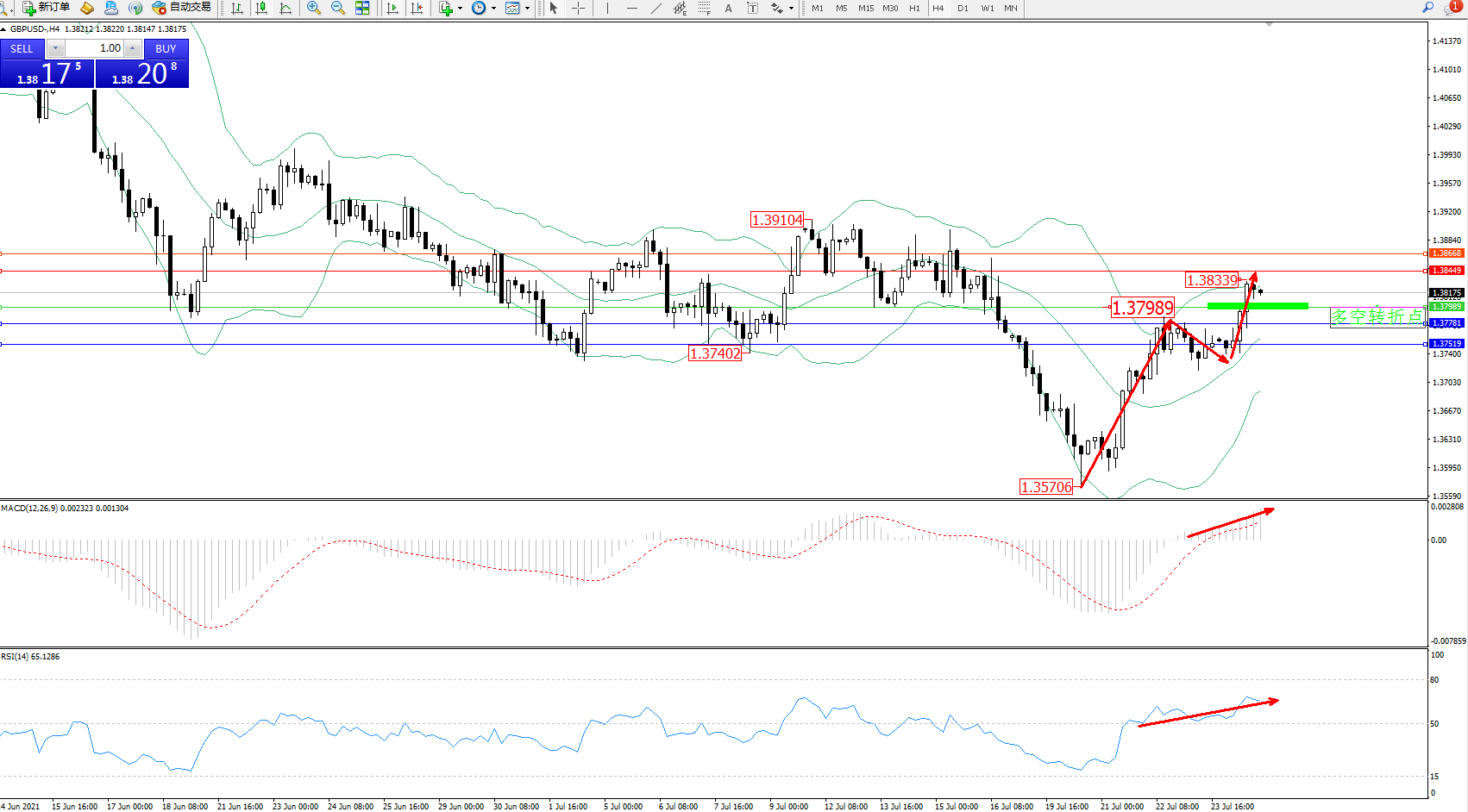Toggle the AutoTrading (自动交易) button
The width and height of the screenshot is (1468, 812).
(x=182, y=8)
